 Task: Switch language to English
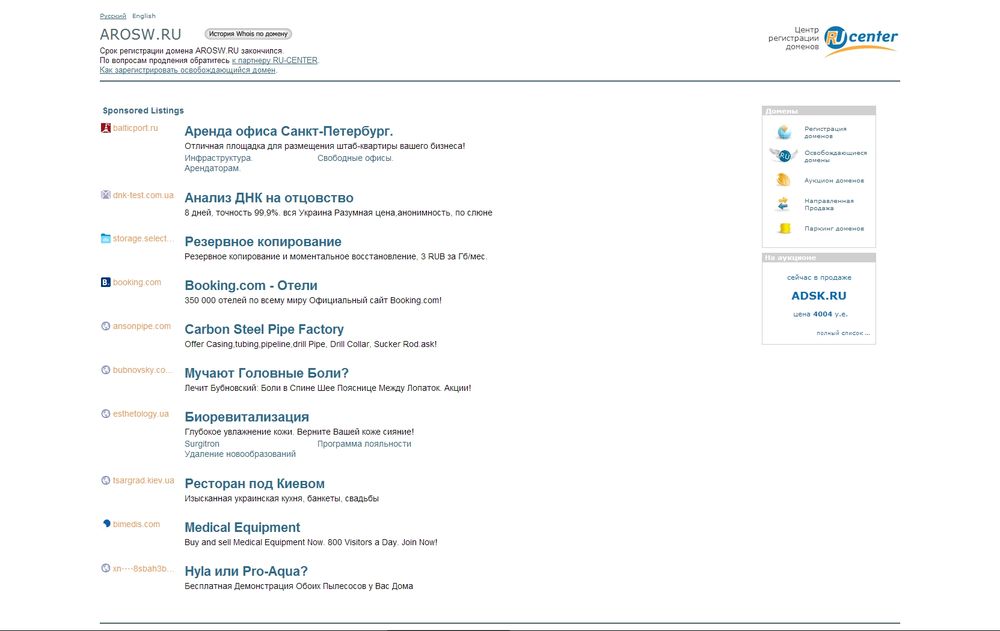[x=144, y=16]
